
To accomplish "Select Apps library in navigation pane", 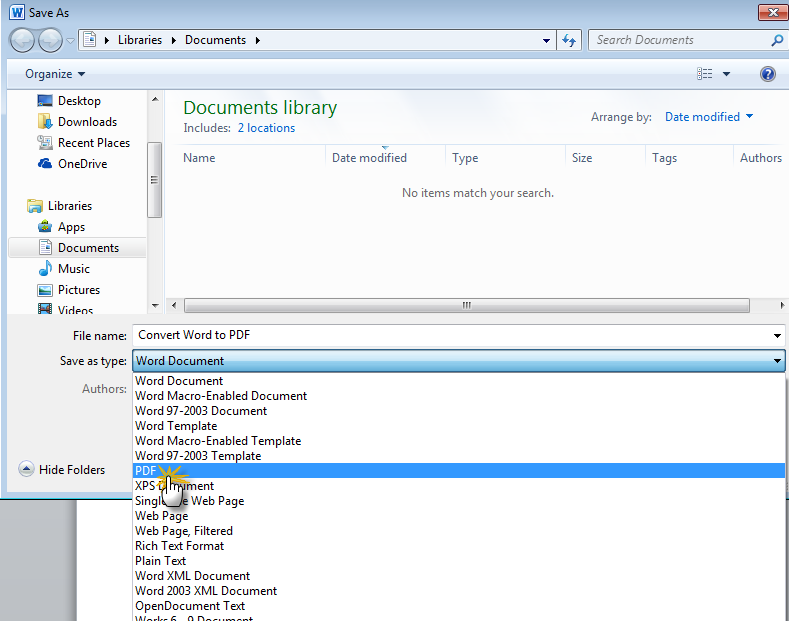I will [71, 227].
